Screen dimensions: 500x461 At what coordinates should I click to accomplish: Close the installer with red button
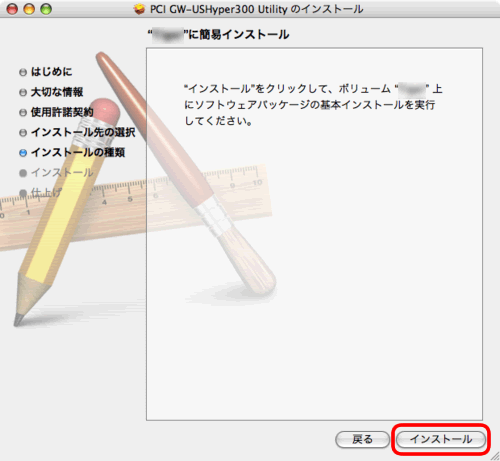pyautogui.click(x=12, y=9)
